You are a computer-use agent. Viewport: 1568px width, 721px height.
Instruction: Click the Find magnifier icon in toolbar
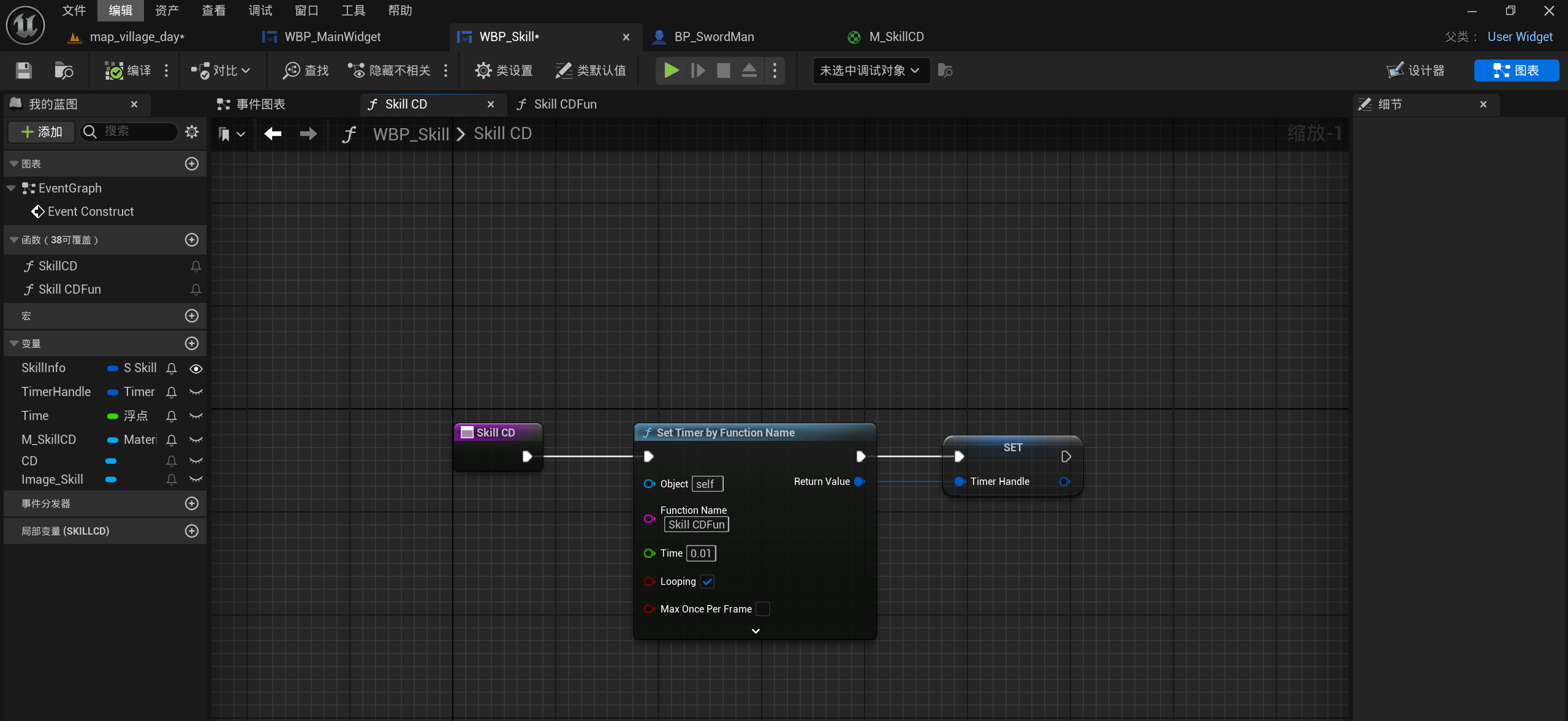point(291,71)
